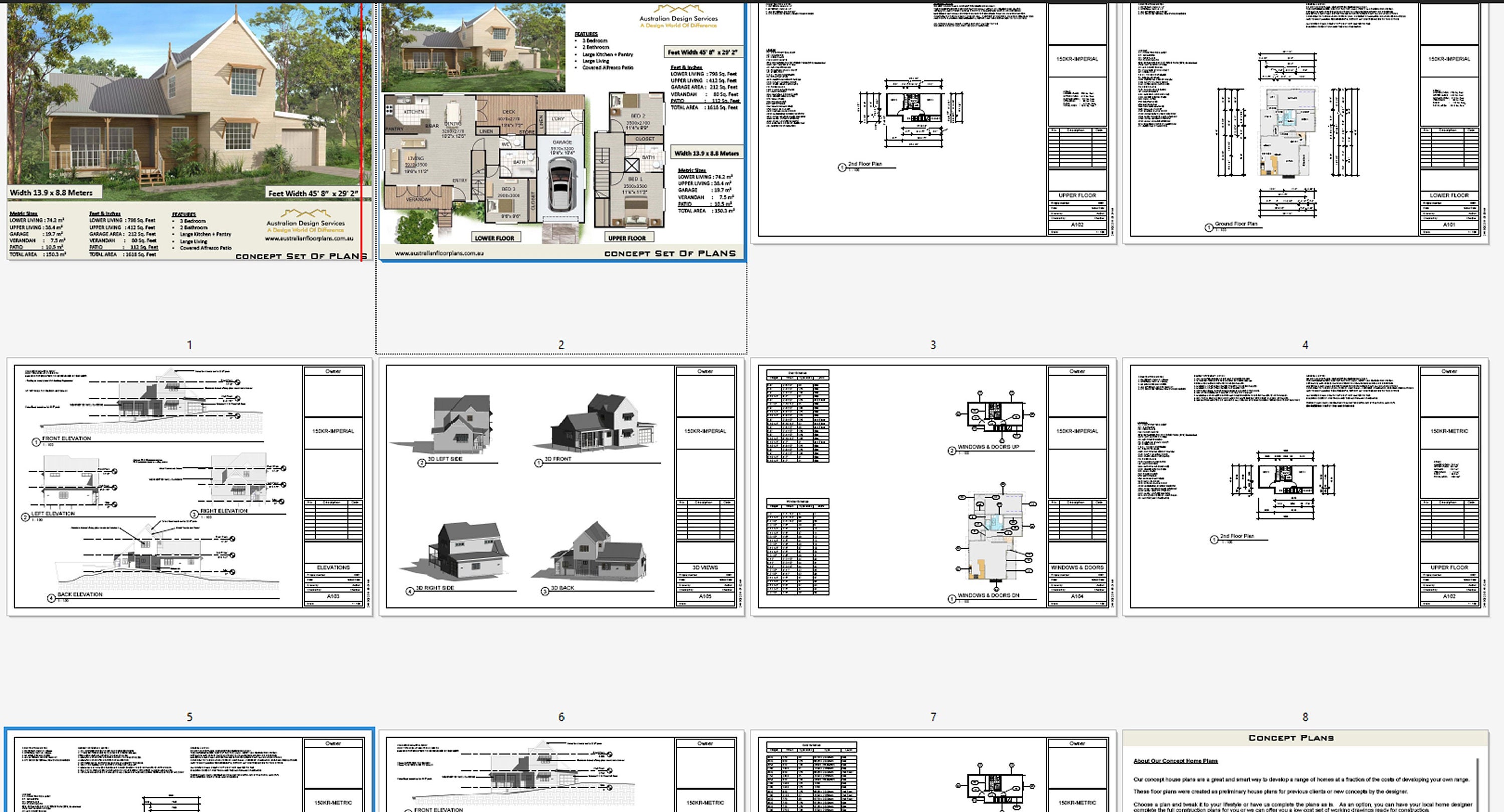Select page 2 thumbnail with colored floor plan
The image size is (1504, 812).
561,131
